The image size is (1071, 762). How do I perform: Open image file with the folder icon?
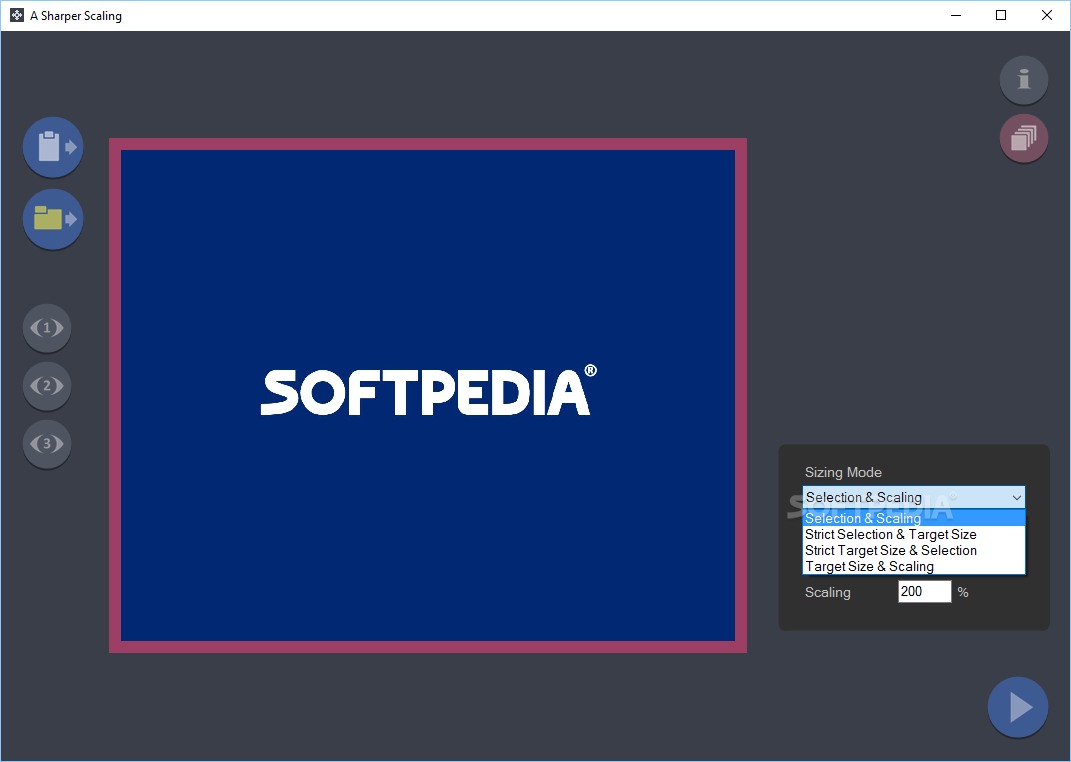click(x=53, y=219)
